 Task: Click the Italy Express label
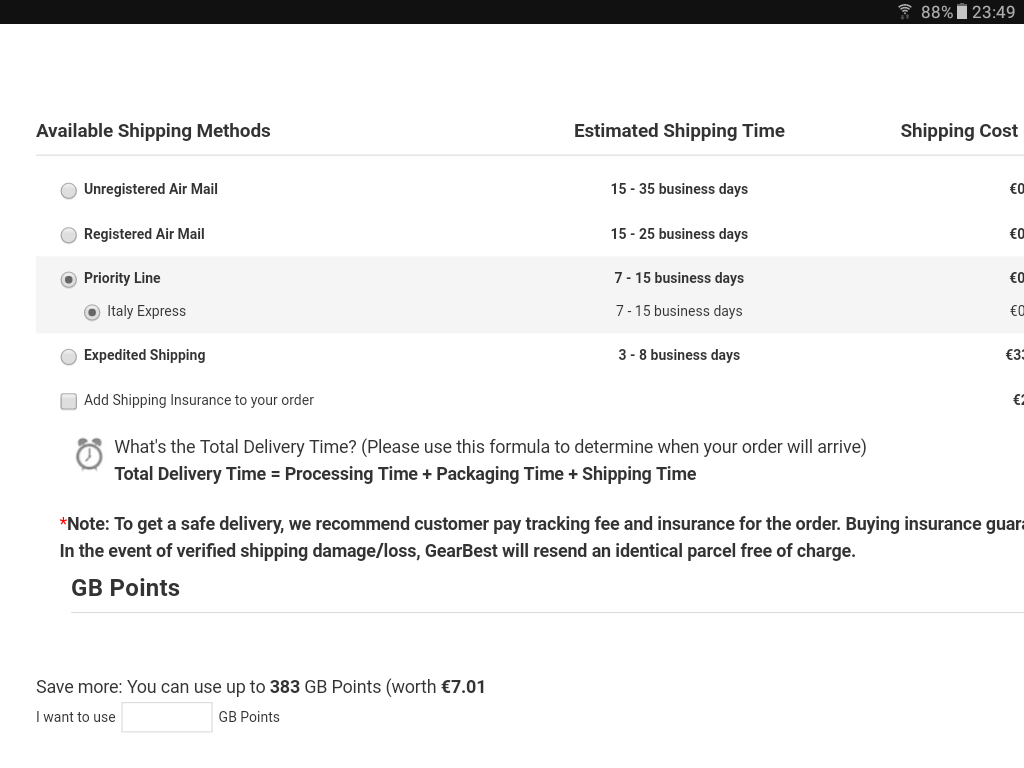click(146, 311)
